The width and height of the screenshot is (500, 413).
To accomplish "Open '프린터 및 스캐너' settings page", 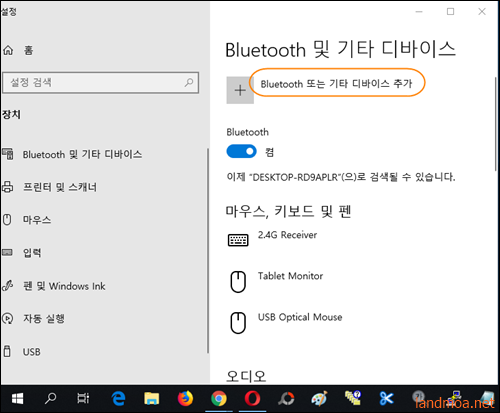I will [60, 187].
